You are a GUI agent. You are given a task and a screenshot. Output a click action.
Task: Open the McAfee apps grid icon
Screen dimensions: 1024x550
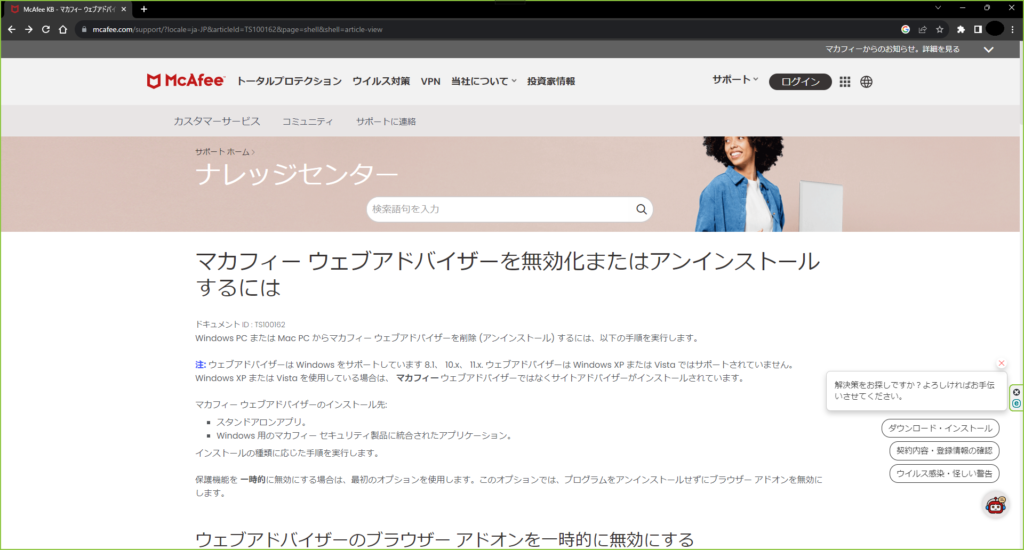(844, 82)
